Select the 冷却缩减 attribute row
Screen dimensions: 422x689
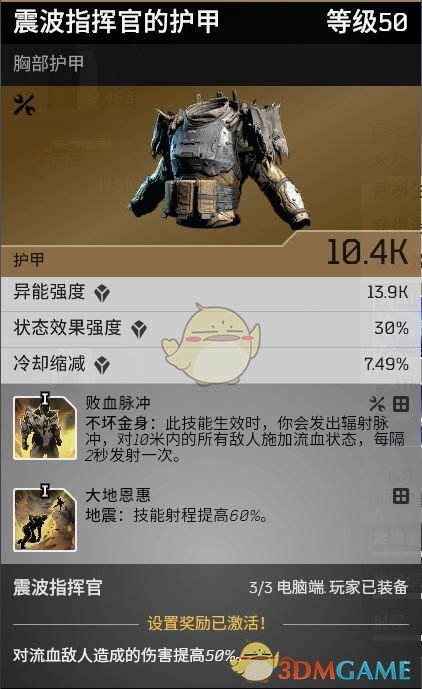coord(211,366)
